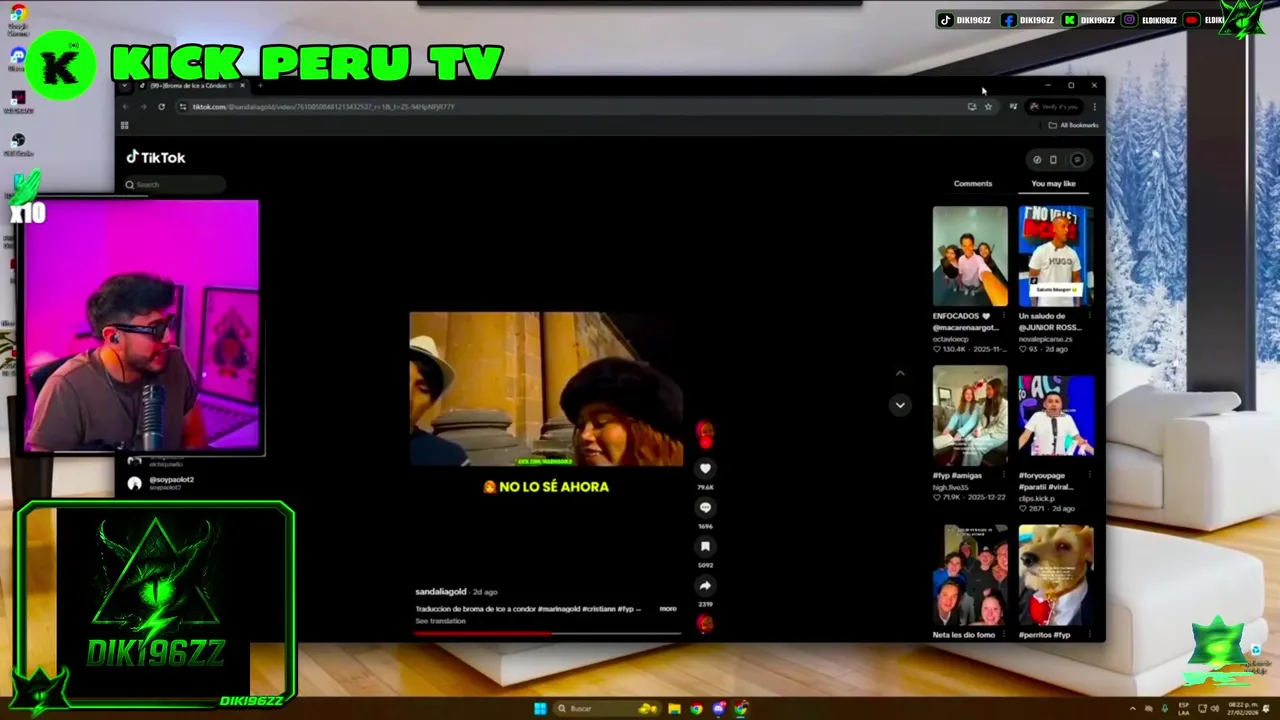
Task: Open the browser three-dot menu
Action: tap(1094, 107)
